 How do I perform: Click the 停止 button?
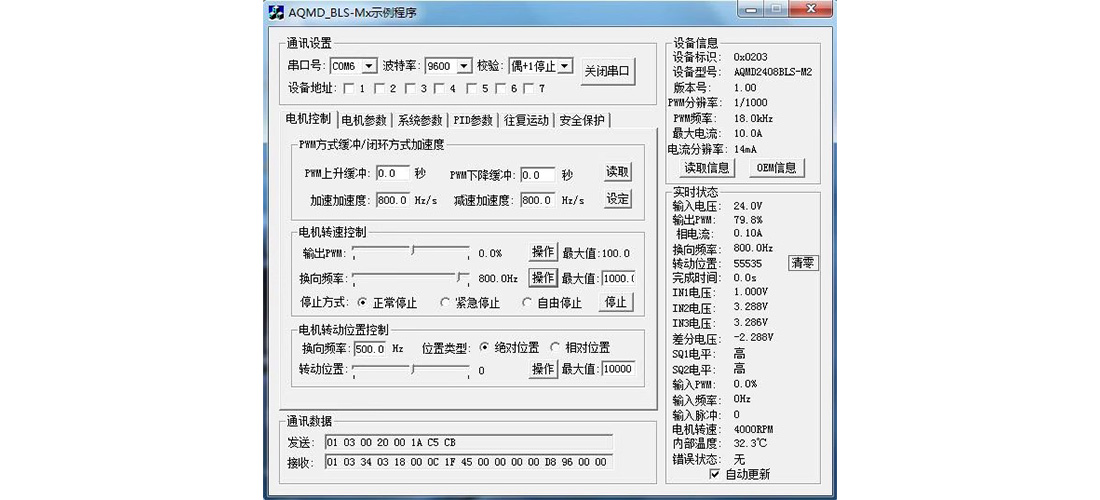pyautogui.click(x=616, y=302)
